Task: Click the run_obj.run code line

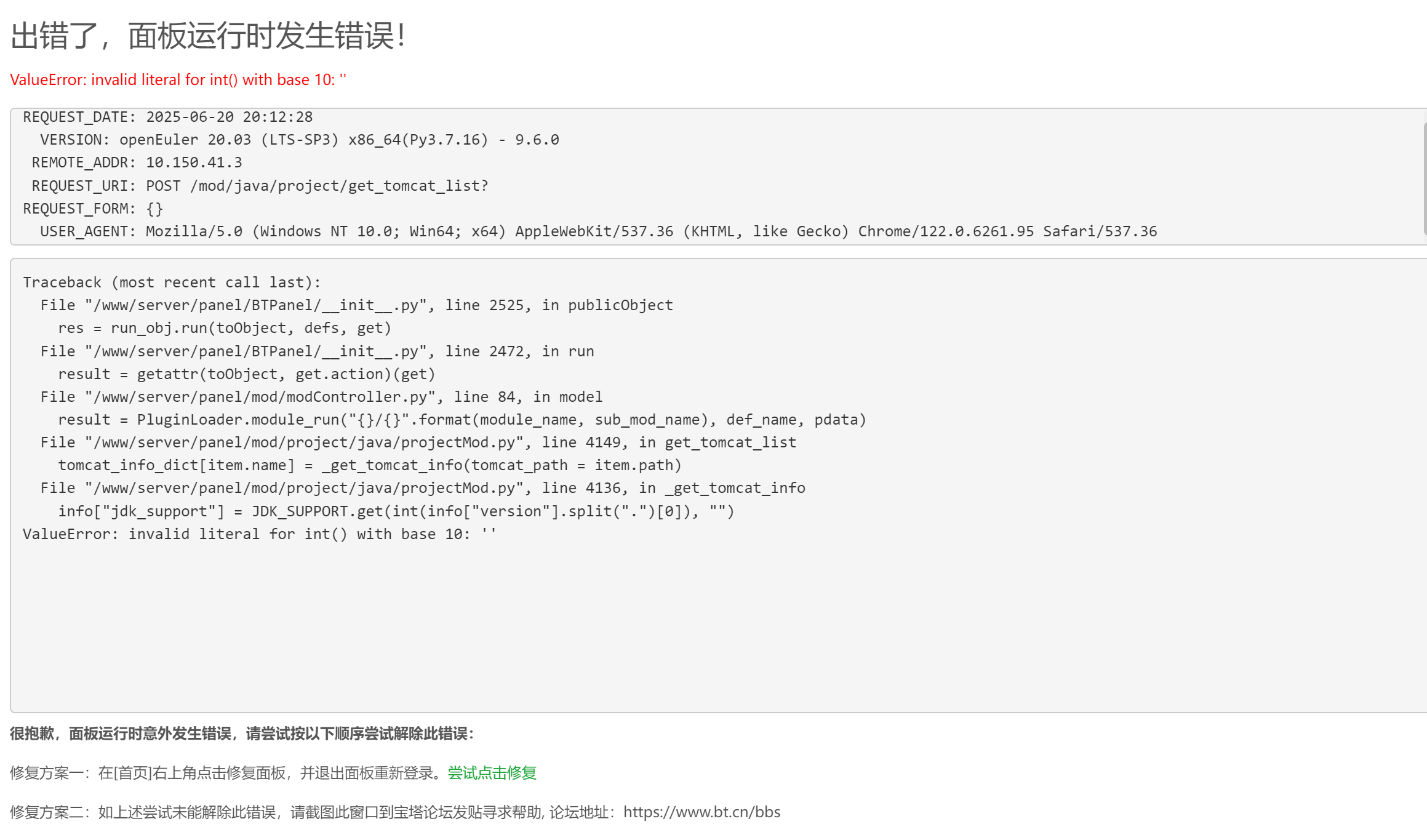Action: tap(225, 328)
